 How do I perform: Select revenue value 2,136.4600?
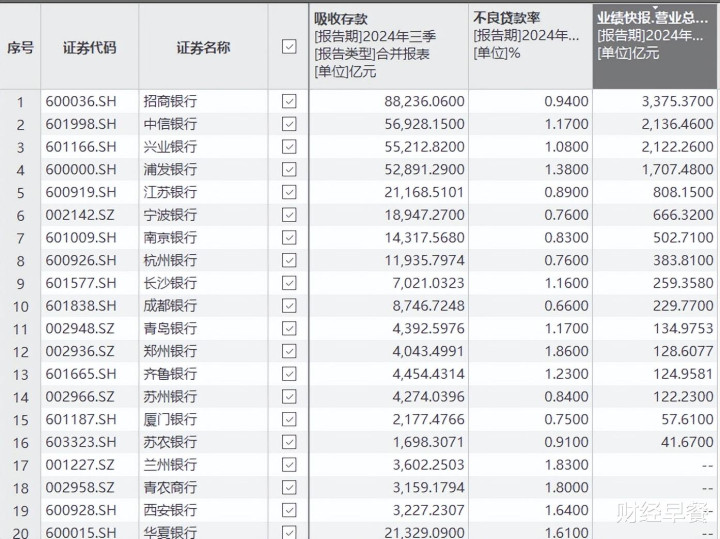(677, 124)
